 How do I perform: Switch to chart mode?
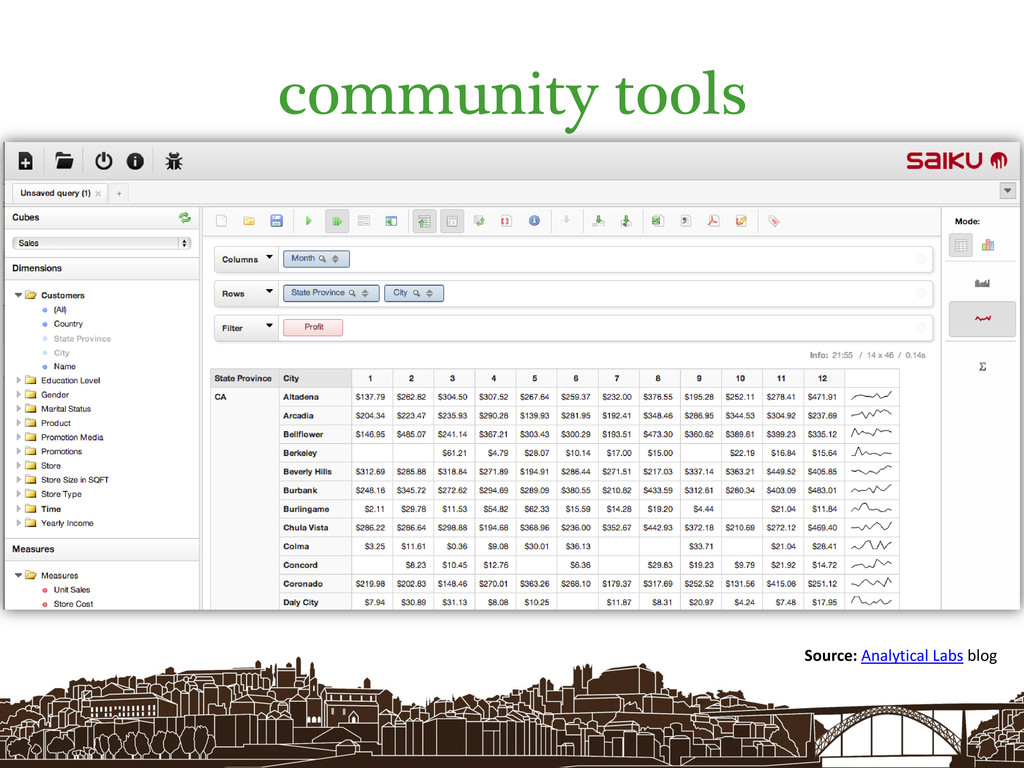(988, 245)
